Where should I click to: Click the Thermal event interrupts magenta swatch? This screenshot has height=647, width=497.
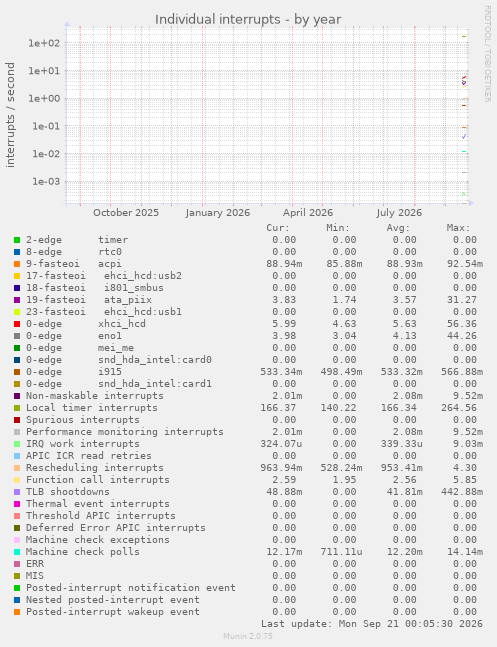click(17, 504)
